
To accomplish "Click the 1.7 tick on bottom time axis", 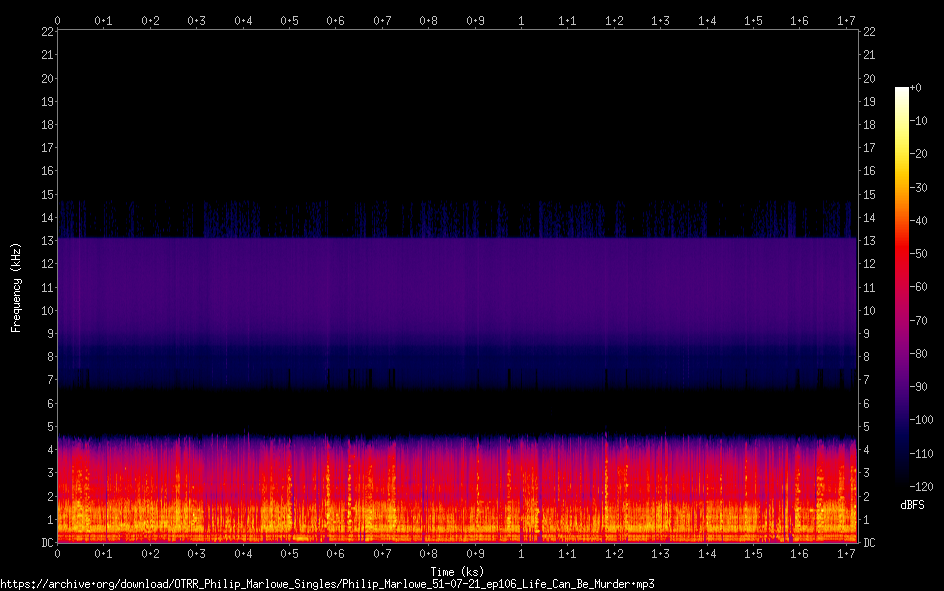I will coord(845,553).
